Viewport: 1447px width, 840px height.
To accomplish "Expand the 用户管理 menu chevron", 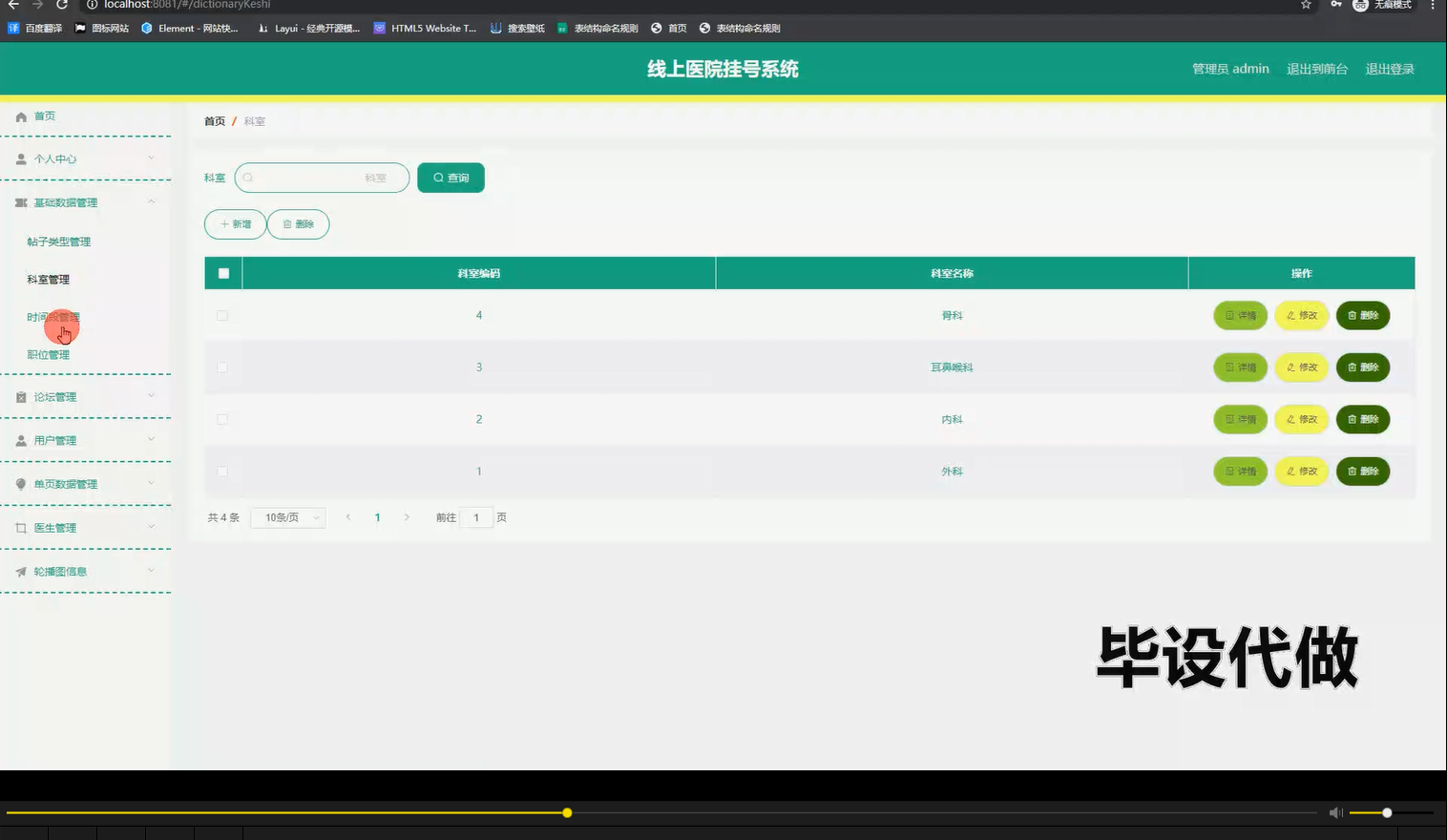I will coord(151,439).
